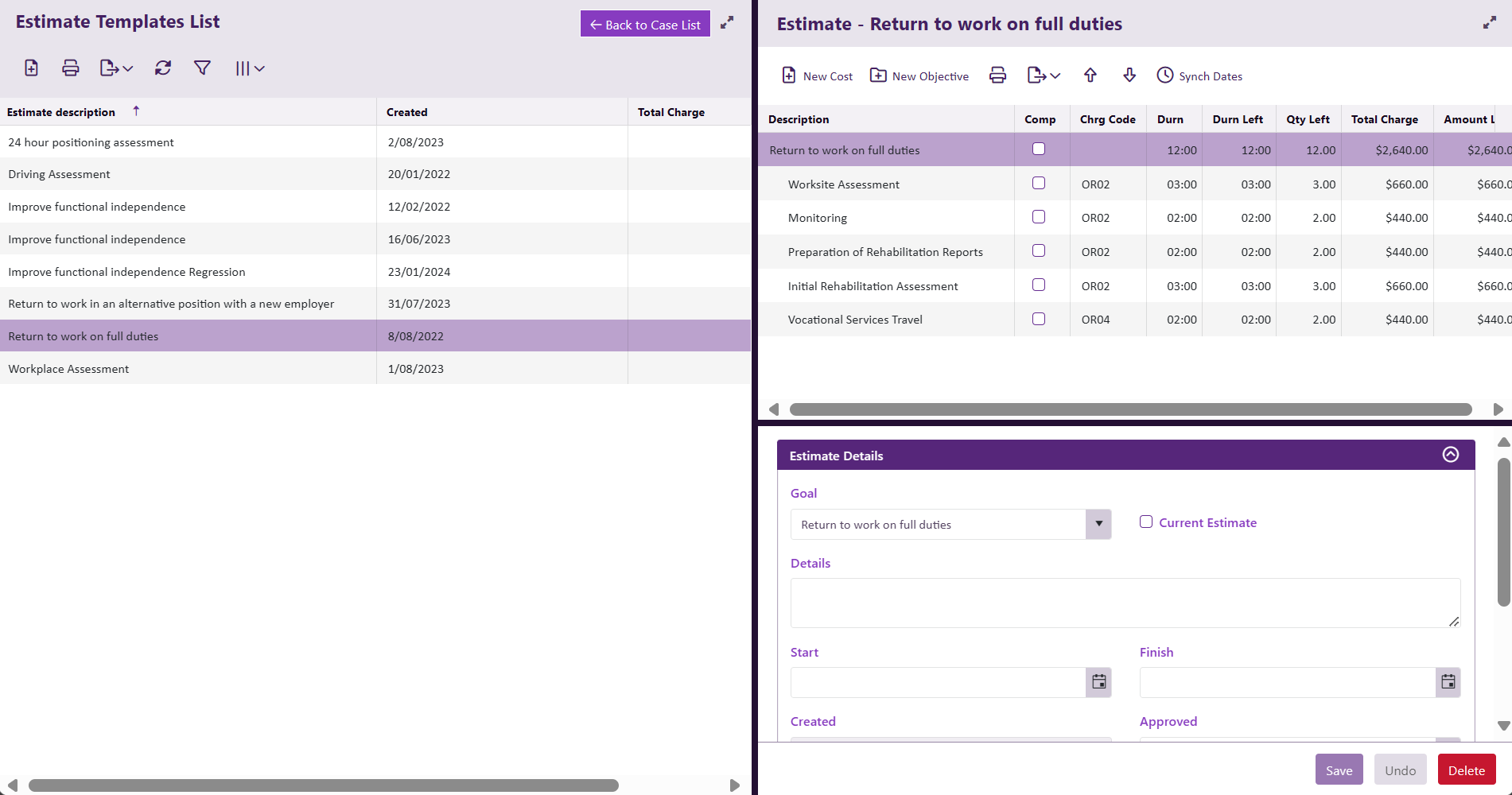Move the selected item down with the arrow
Viewport: 1512px width, 795px height.
tap(1129, 76)
